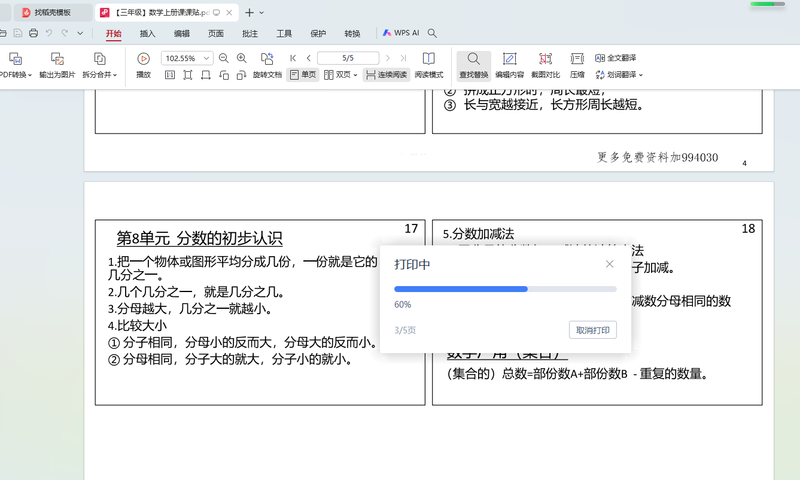Click the 压缩 compress icon

(577, 65)
